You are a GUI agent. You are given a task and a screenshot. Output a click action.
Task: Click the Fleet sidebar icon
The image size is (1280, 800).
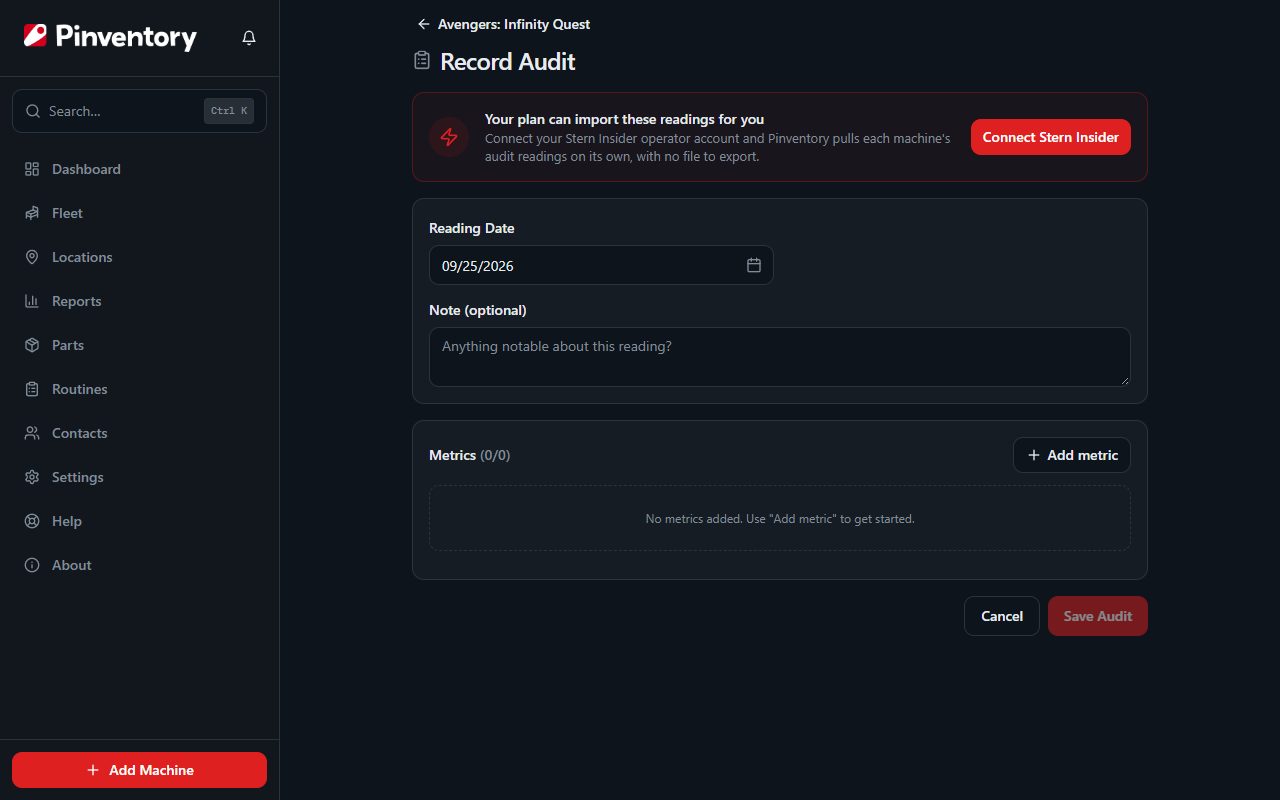(32, 213)
